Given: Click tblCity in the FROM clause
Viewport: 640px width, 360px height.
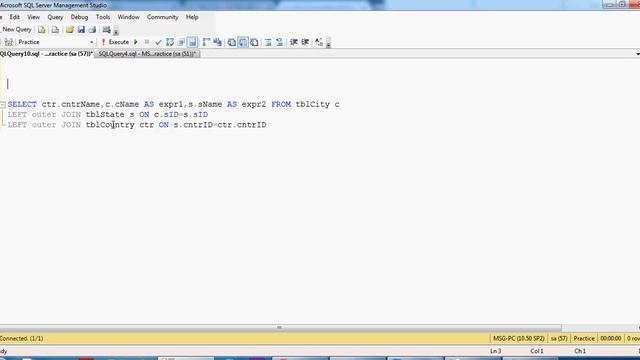Looking at the screenshot, I should click(313, 104).
